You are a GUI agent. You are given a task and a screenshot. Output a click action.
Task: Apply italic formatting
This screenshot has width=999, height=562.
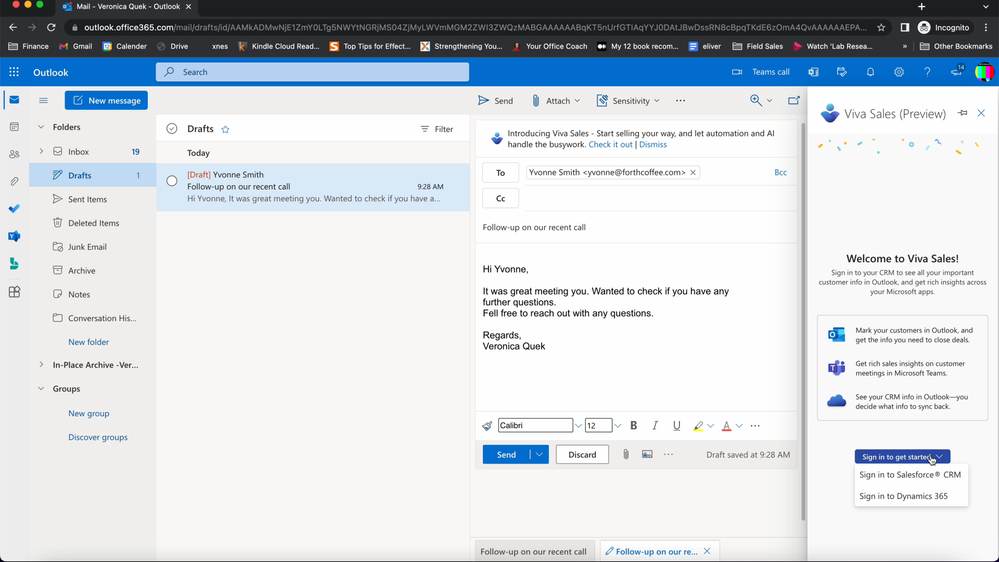[x=654, y=426]
